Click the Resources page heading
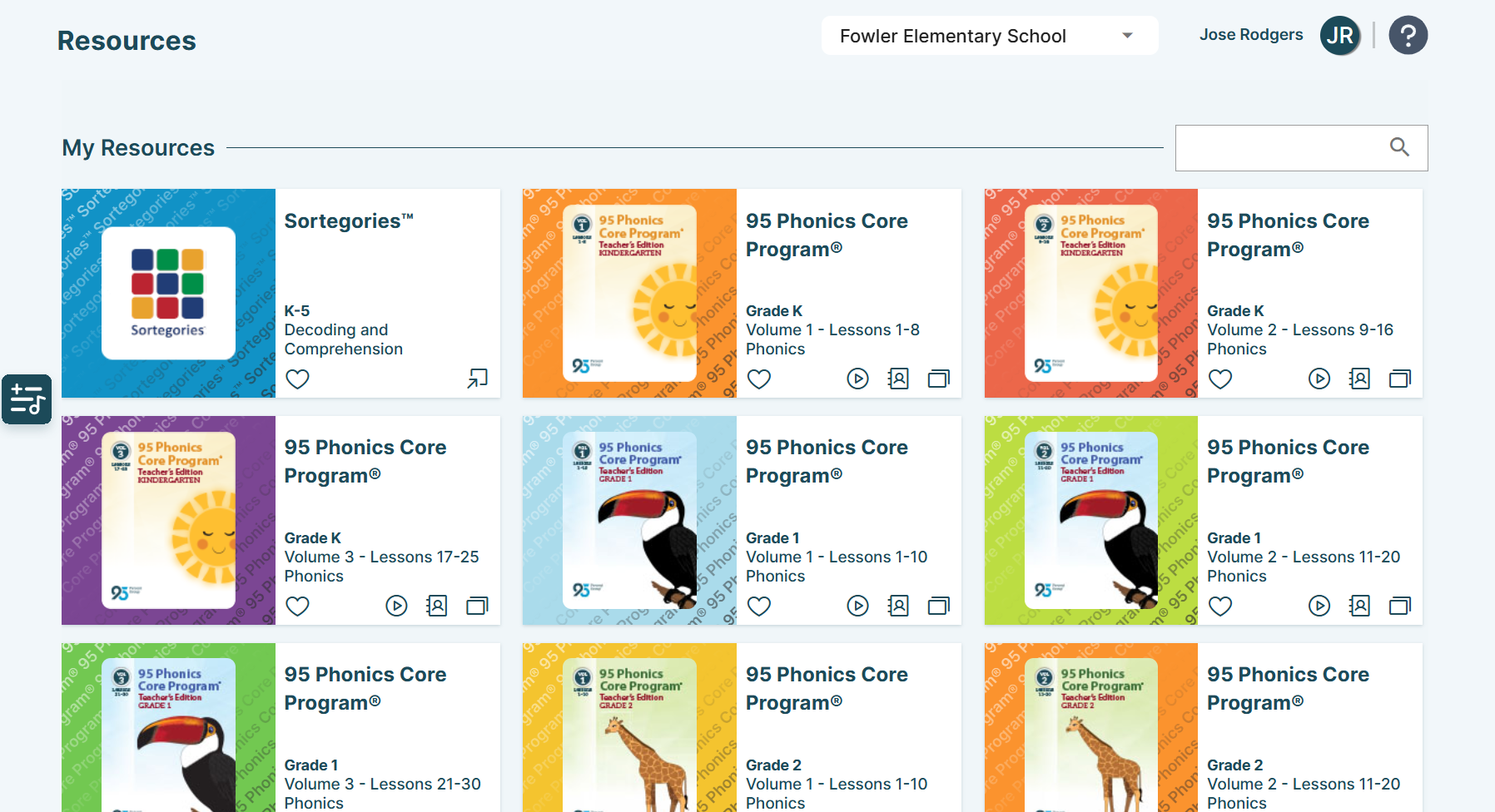Viewport: 1495px width, 812px height. pyautogui.click(x=127, y=41)
